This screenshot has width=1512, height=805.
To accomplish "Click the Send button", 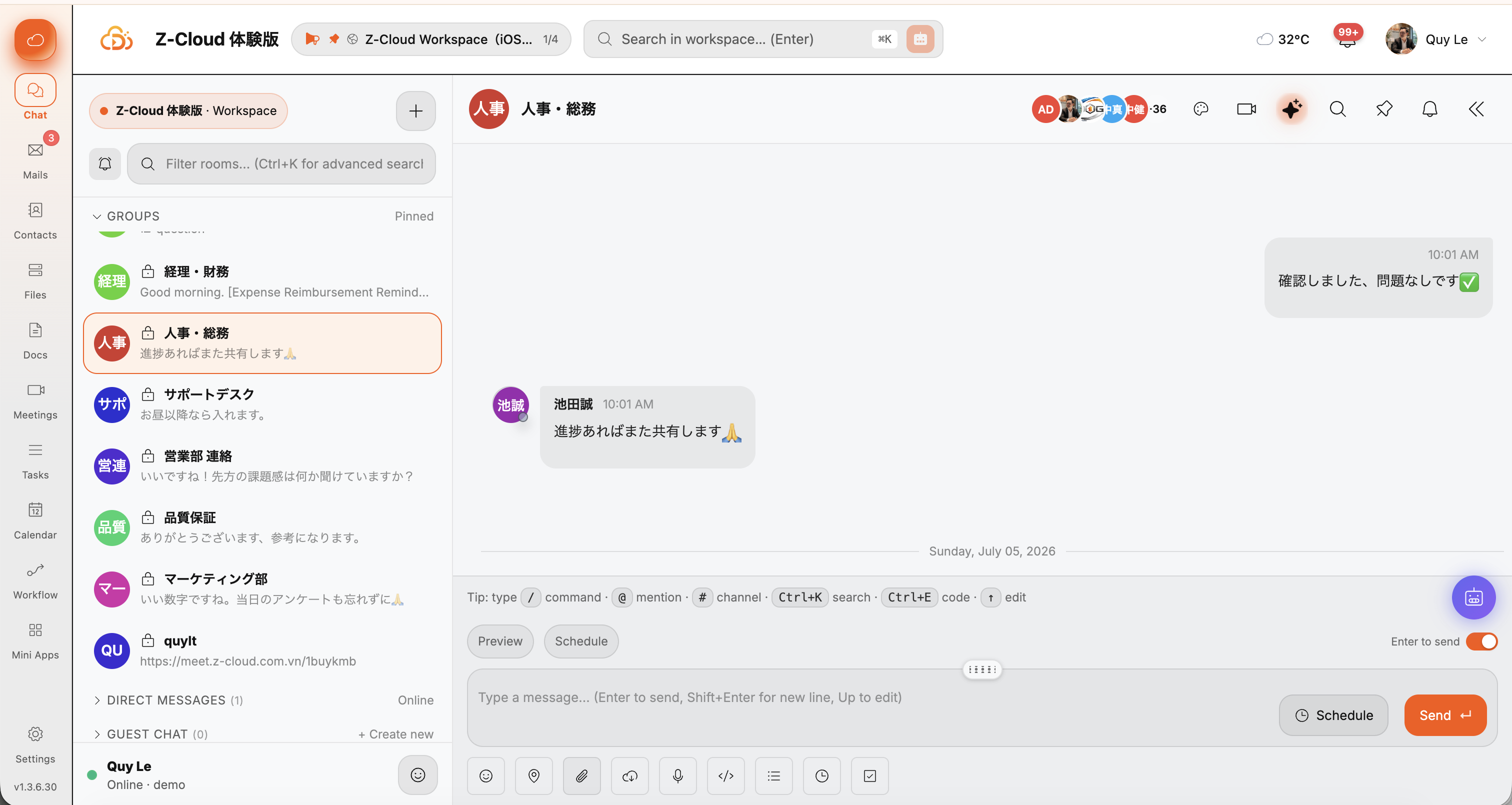I will (x=1445, y=715).
